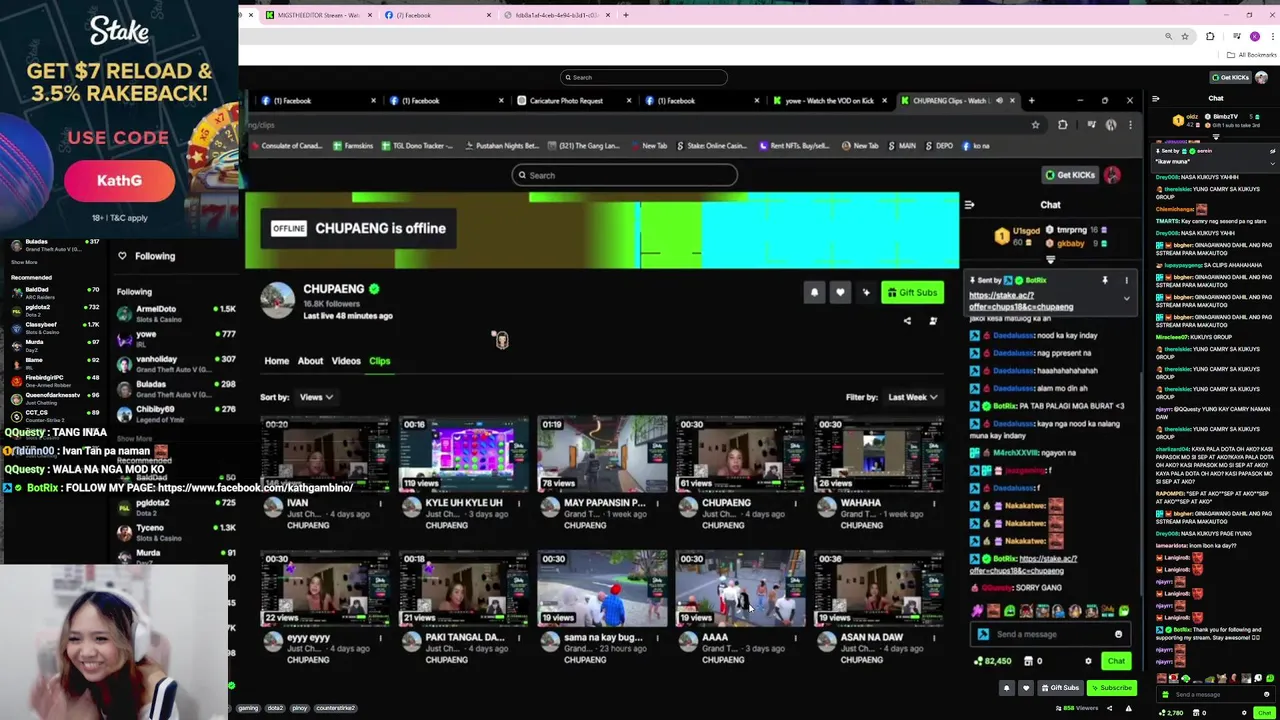Click the Following heart icon in sidebar
This screenshot has height=720, width=1280.
pyautogui.click(x=123, y=256)
